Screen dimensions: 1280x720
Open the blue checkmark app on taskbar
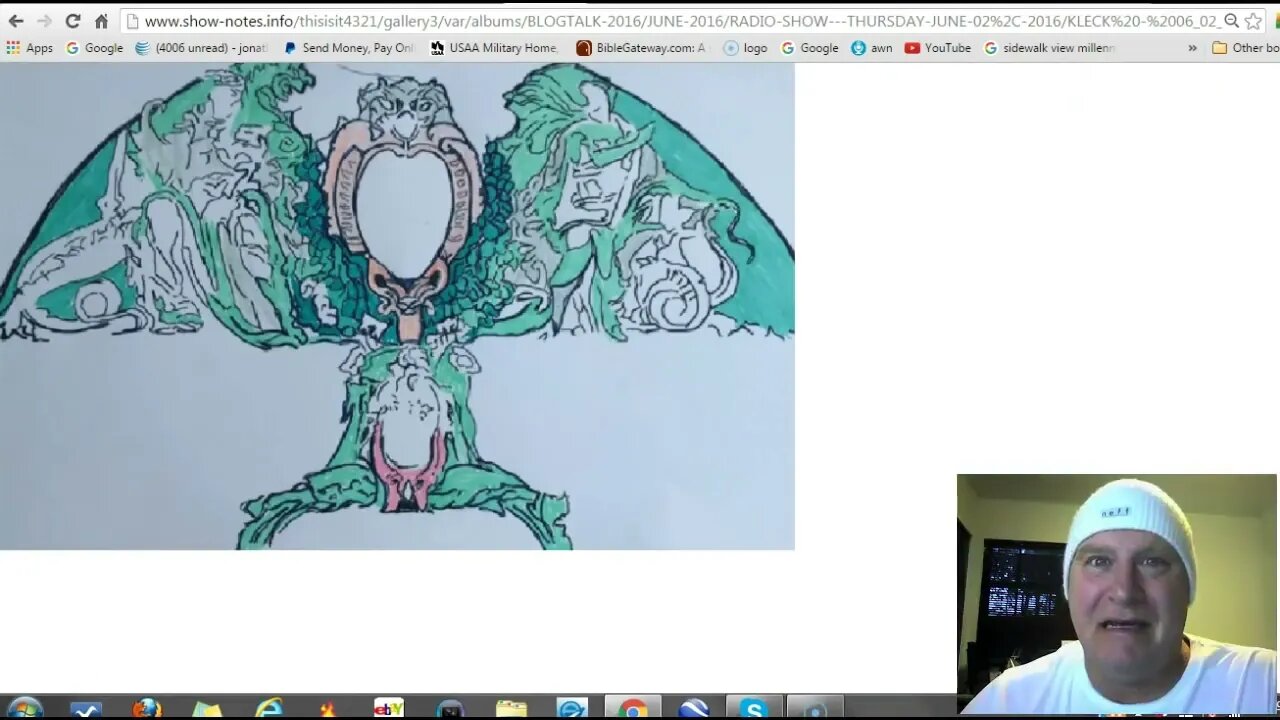pos(86,708)
